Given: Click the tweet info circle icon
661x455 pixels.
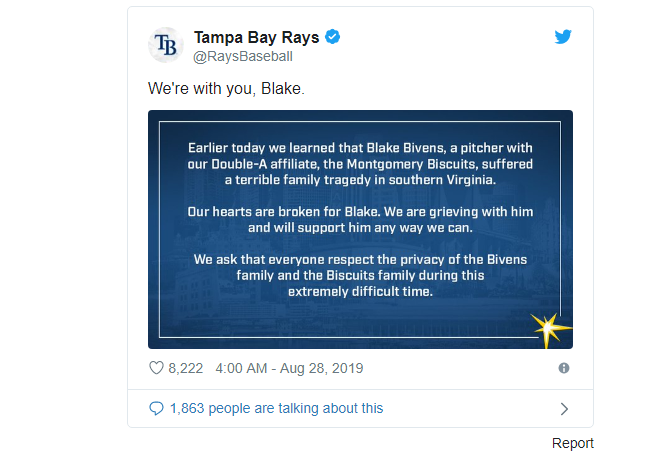Looking at the screenshot, I should coord(564,368).
